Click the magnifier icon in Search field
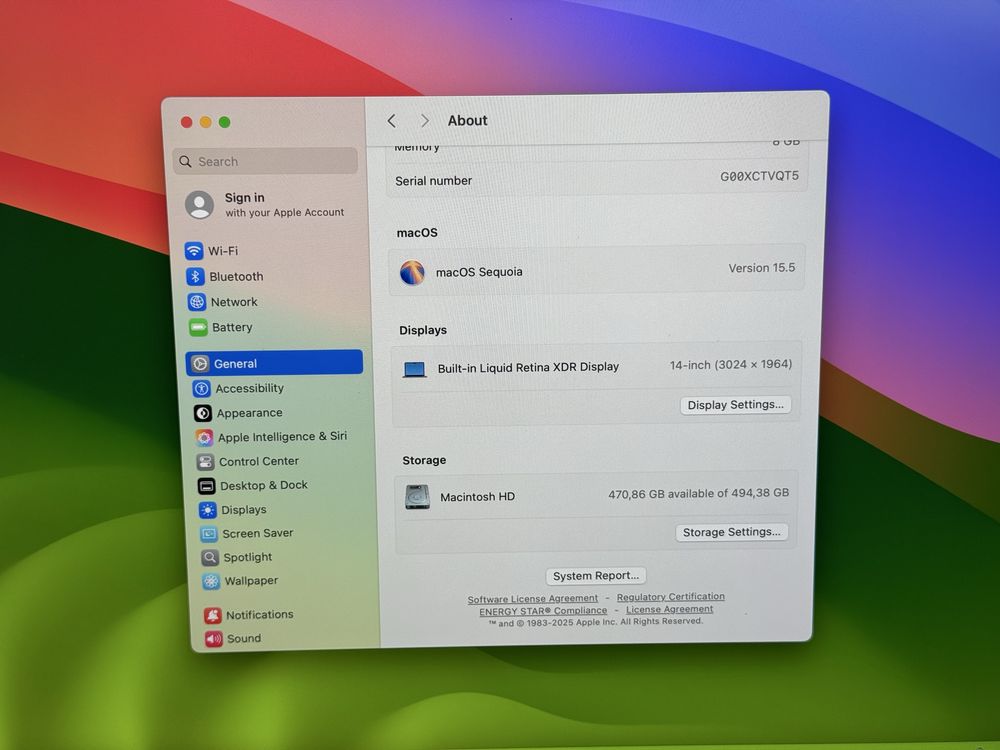The width and height of the screenshot is (1000, 750). pos(186,161)
